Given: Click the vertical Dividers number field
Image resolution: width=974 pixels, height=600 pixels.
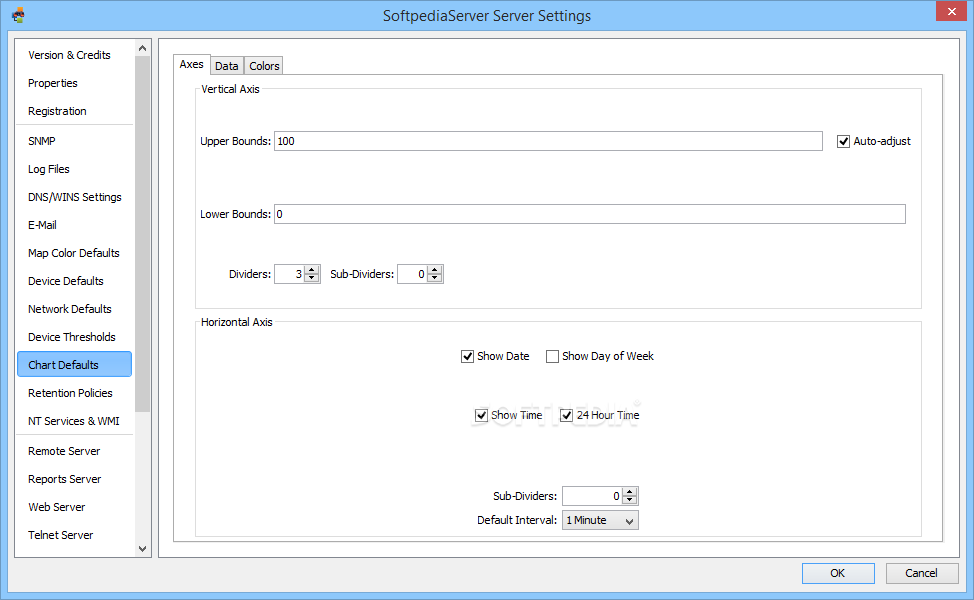Looking at the screenshot, I should (x=289, y=274).
